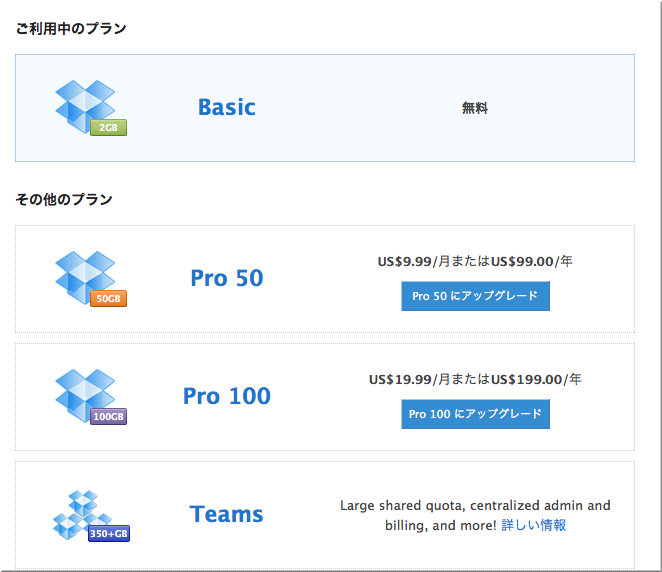Open the 詳しい情報 link for Teams
The height and width of the screenshot is (572, 662).
[x=534, y=525]
